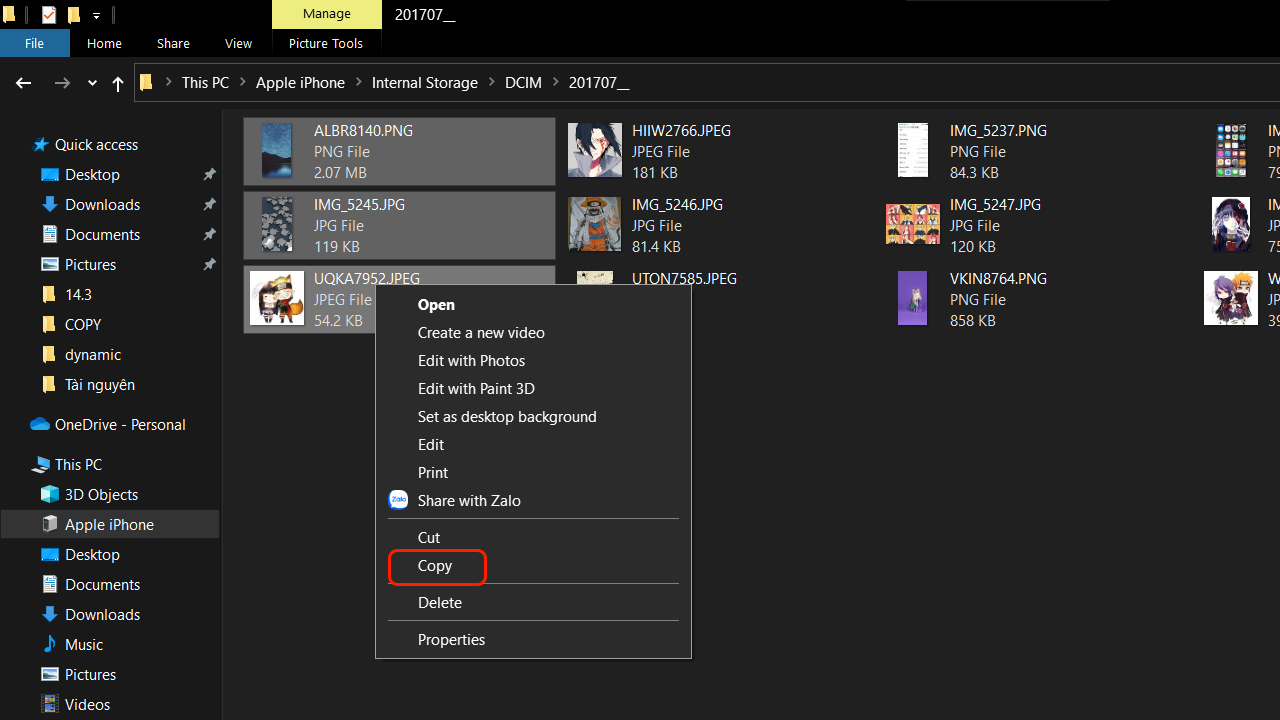The width and height of the screenshot is (1280, 720).
Task: Open Properties from the context menu
Action: (451, 639)
